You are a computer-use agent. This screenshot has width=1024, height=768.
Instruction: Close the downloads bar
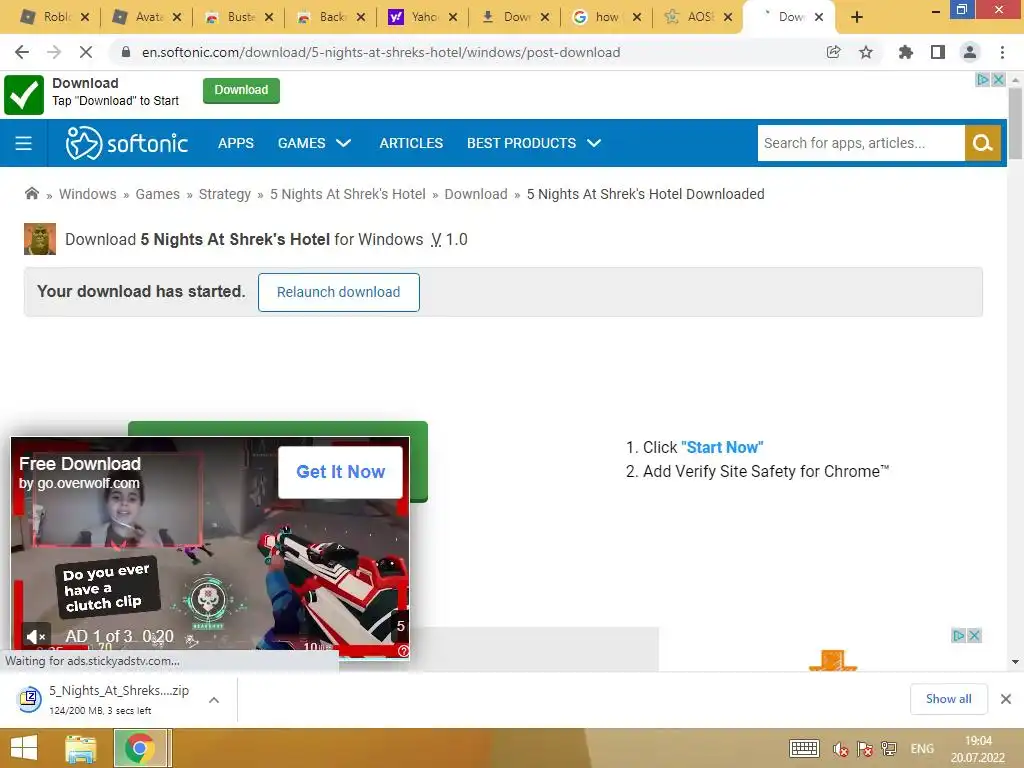point(1006,699)
